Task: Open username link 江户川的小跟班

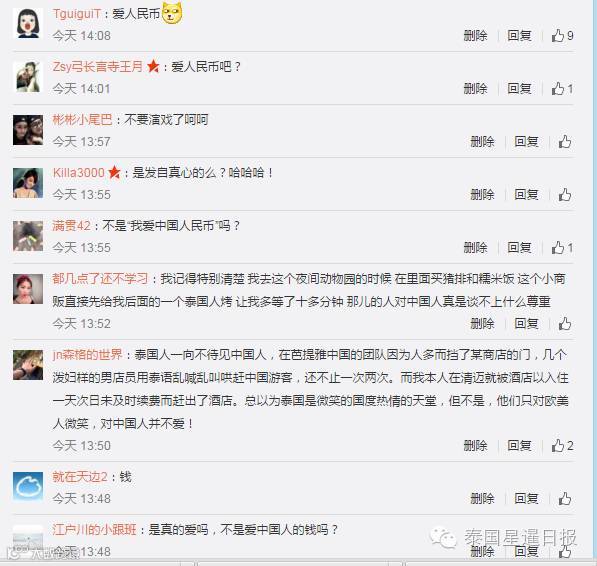Action: click(94, 529)
